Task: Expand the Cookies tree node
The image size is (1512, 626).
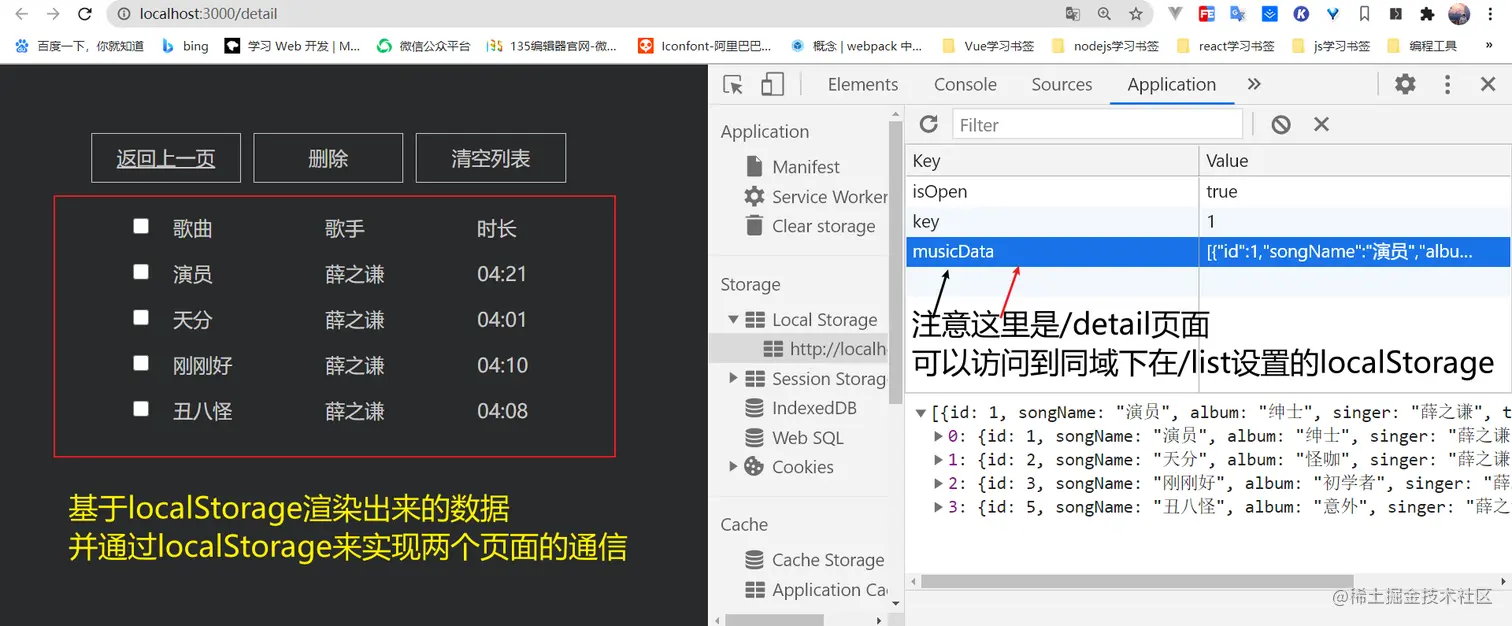Action: click(x=733, y=466)
